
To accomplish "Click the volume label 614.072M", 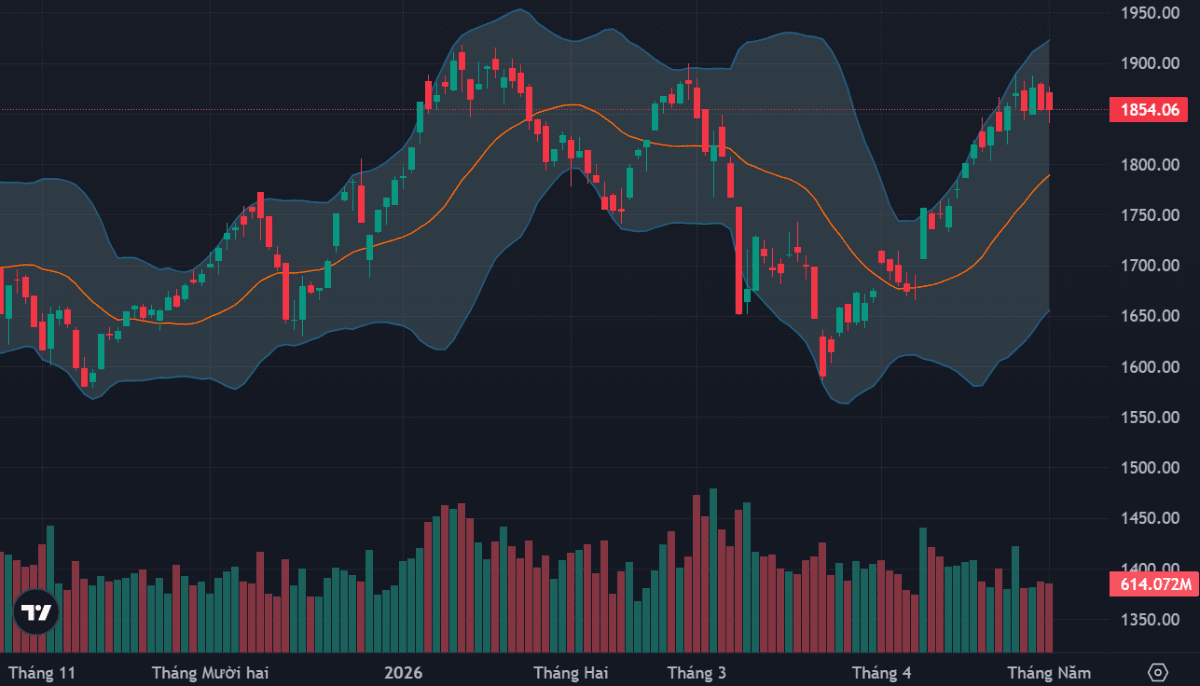I will pos(1150,585).
